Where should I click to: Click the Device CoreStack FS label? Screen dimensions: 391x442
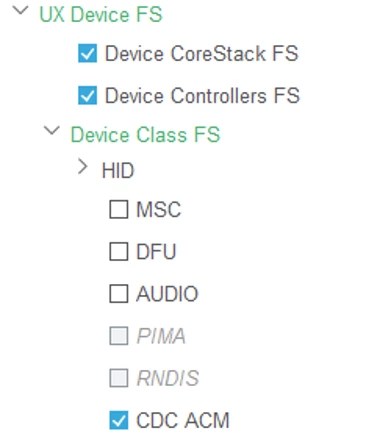(202, 54)
